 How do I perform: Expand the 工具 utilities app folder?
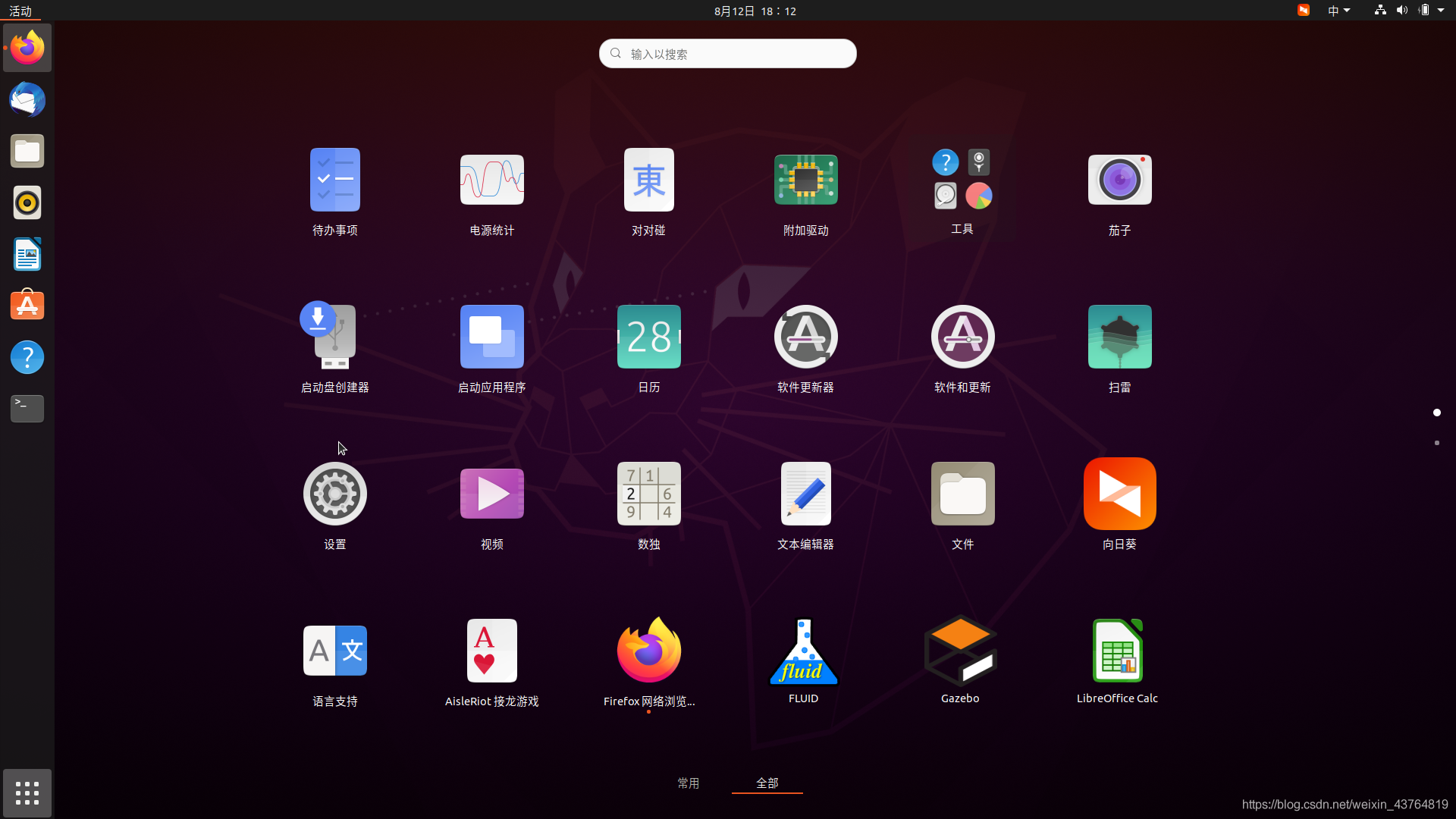click(962, 180)
